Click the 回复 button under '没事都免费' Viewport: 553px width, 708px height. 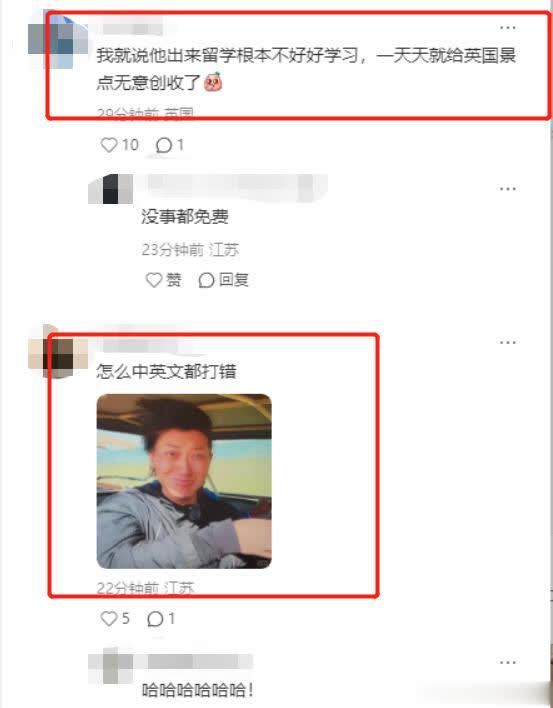223,280
